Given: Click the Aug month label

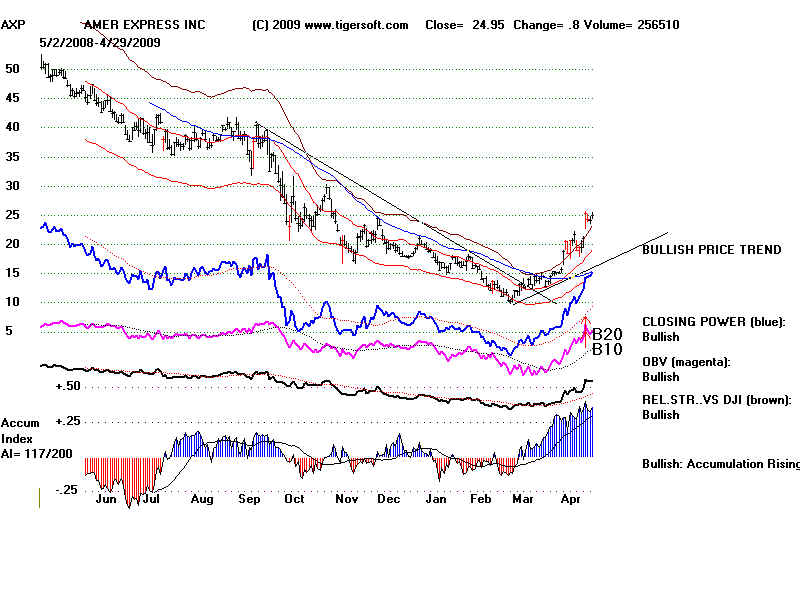Looking at the screenshot, I should tap(202, 499).
